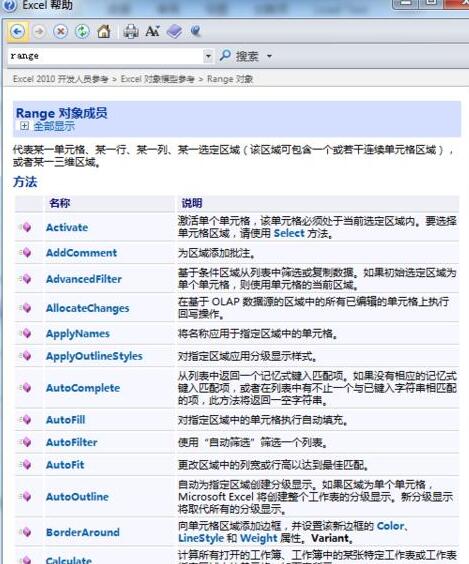Follow the Color link in BorderAround description
The width and height of the screenshot is (469, 564).
point(391,526)
